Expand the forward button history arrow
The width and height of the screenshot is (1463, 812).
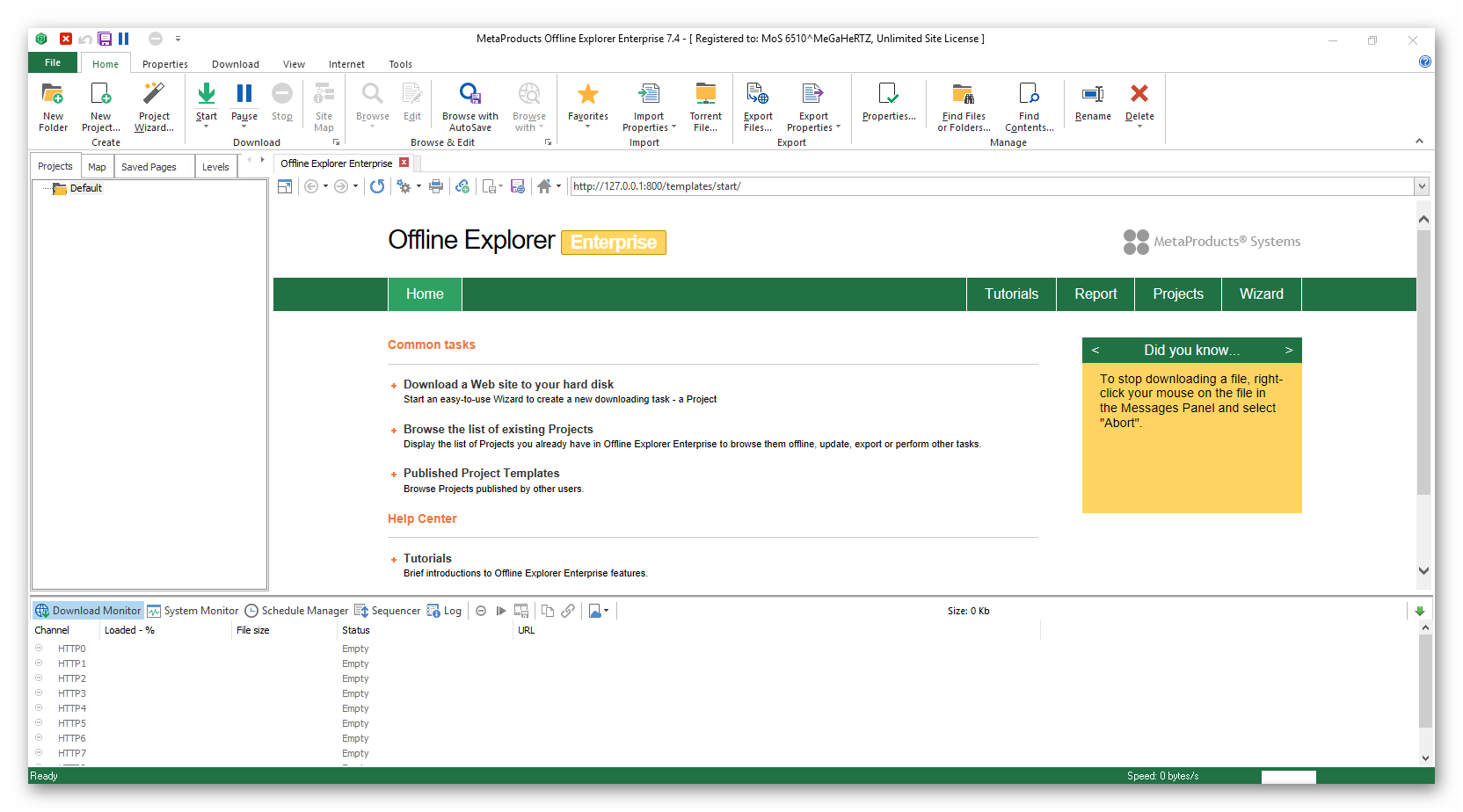point(355,186)
